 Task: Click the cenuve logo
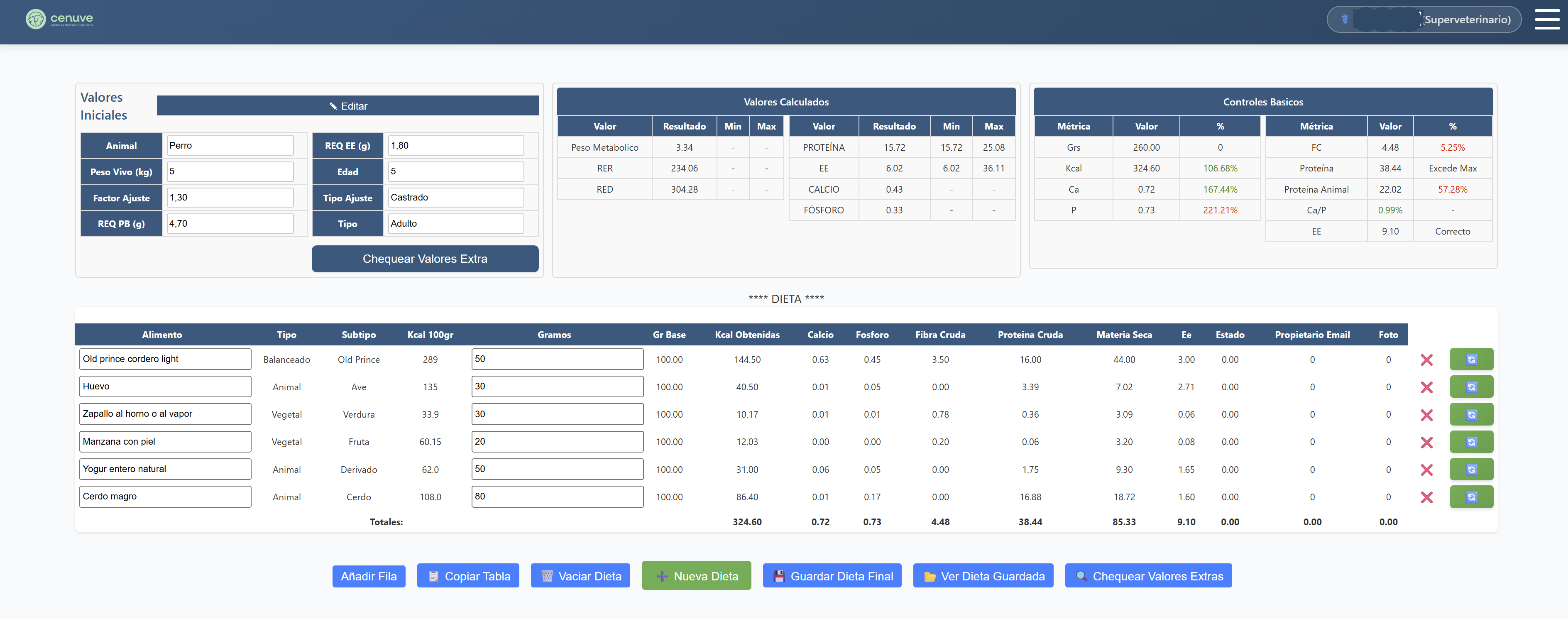point(59,19)
